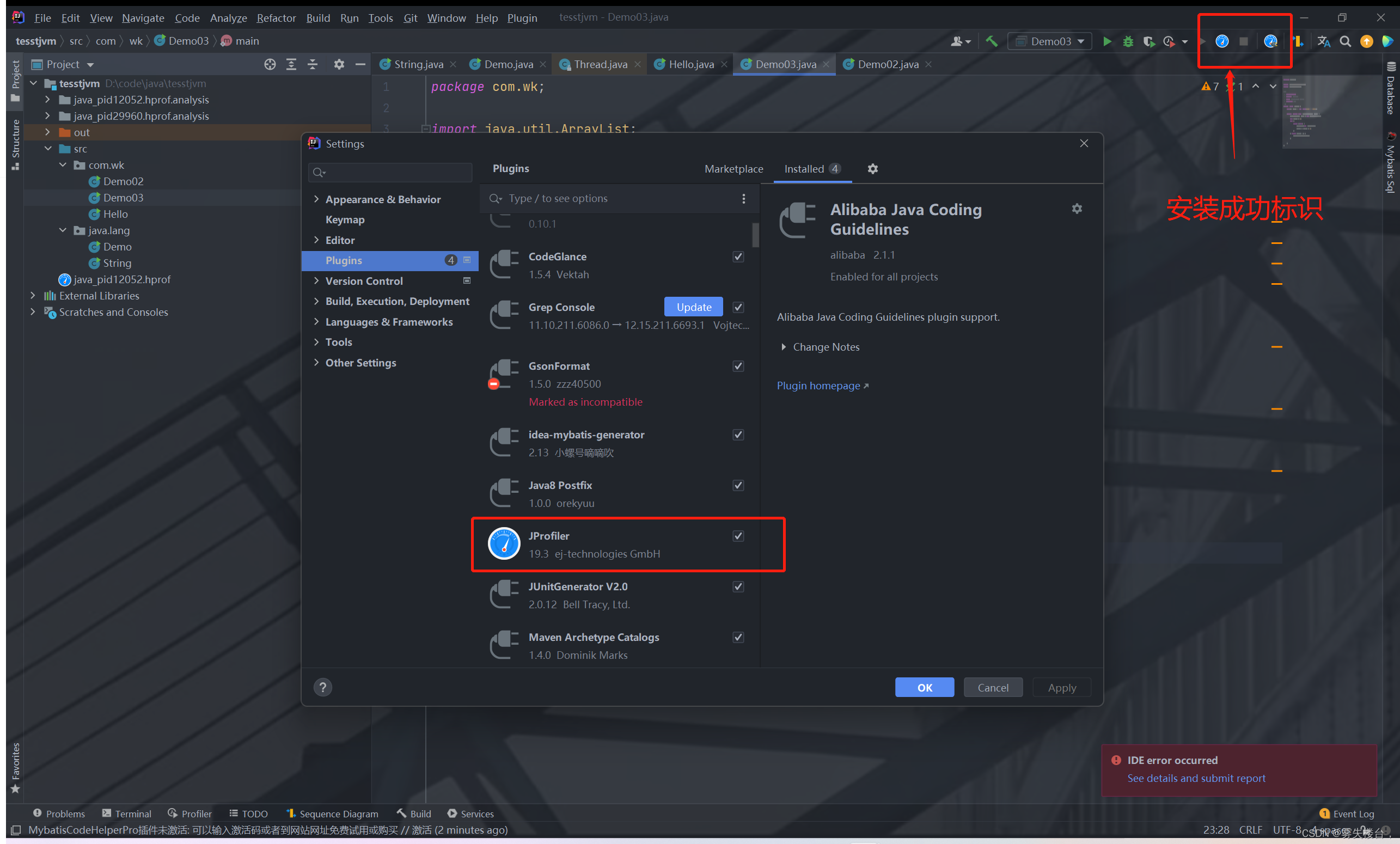Click the orange IDE update arrow icon

[x=1366, y=41]
